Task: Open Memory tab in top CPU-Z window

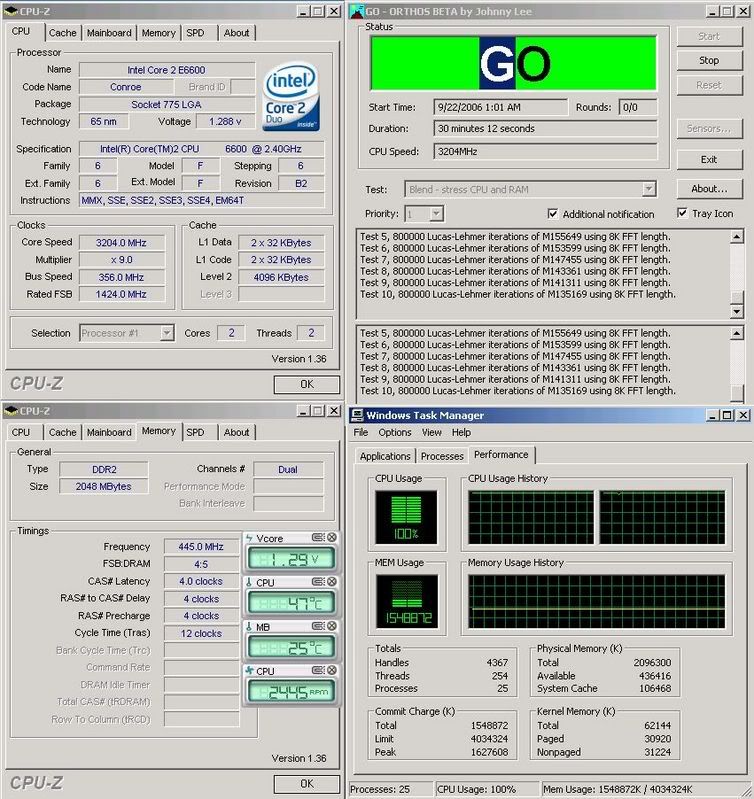Action: (x=158, y=33)
